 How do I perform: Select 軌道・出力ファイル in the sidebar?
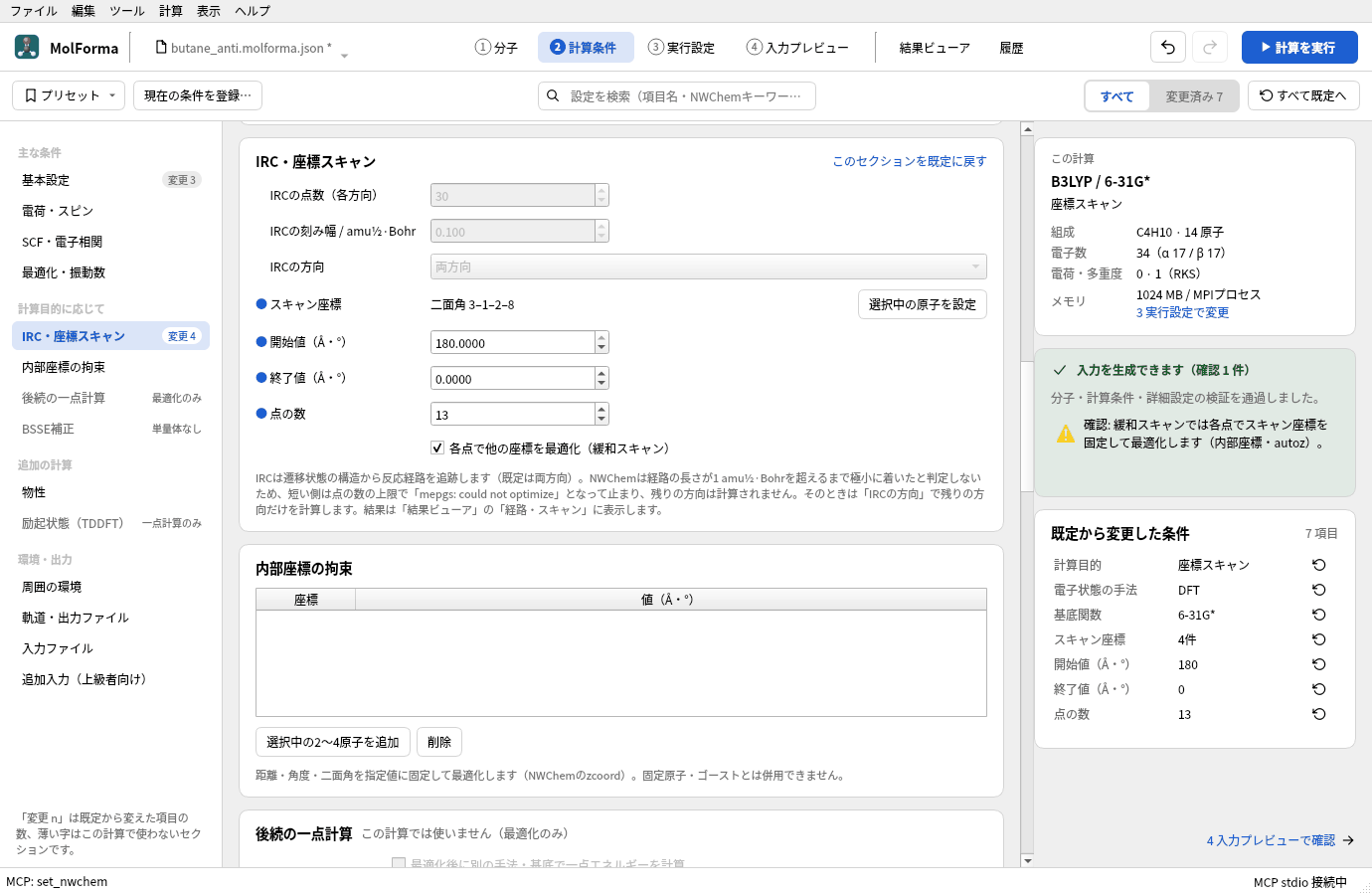coord(110,618)
